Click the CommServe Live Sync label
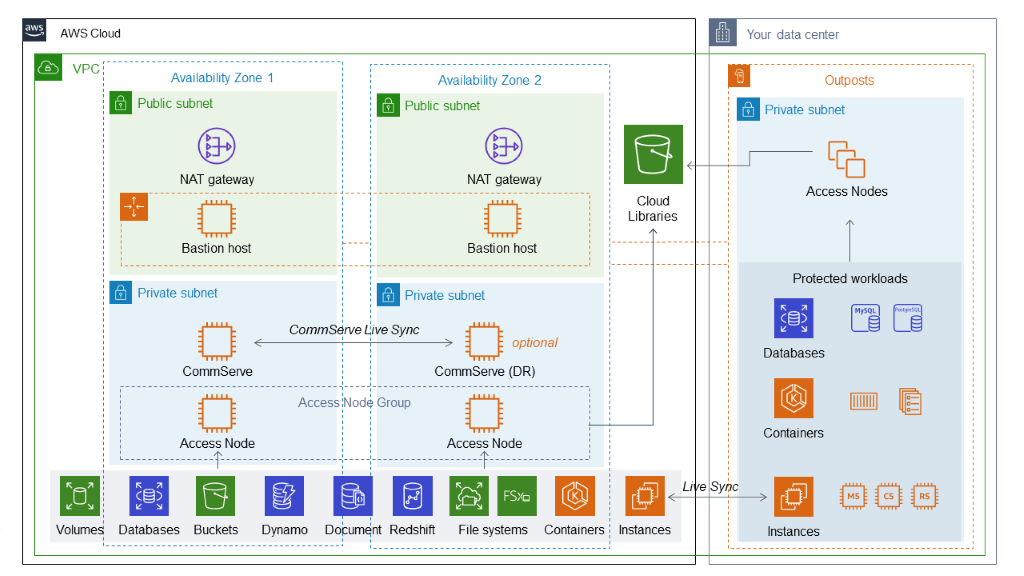This screenshot has width=1024, height=576. (x=353, y=330)
